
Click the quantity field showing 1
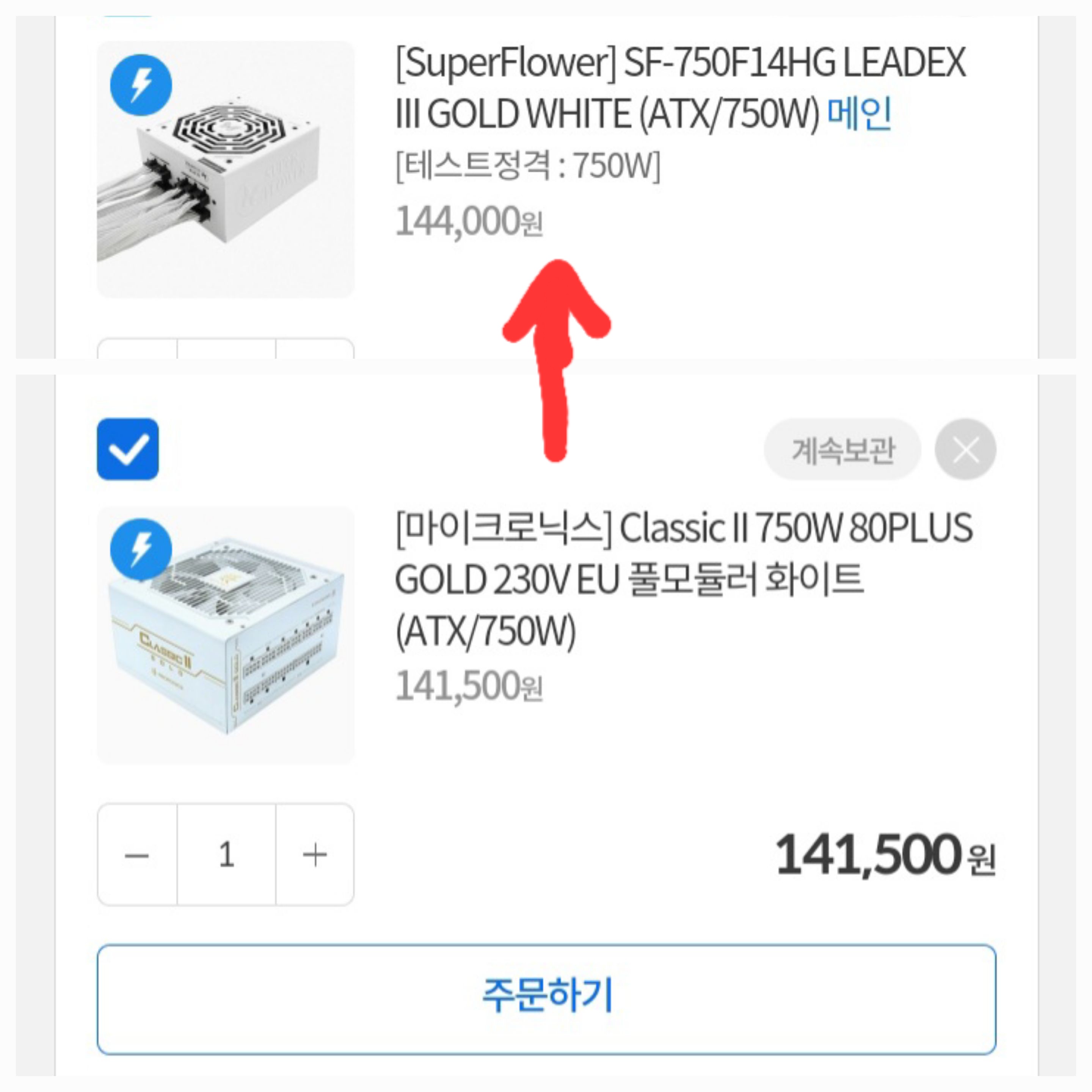pos(227,855)
